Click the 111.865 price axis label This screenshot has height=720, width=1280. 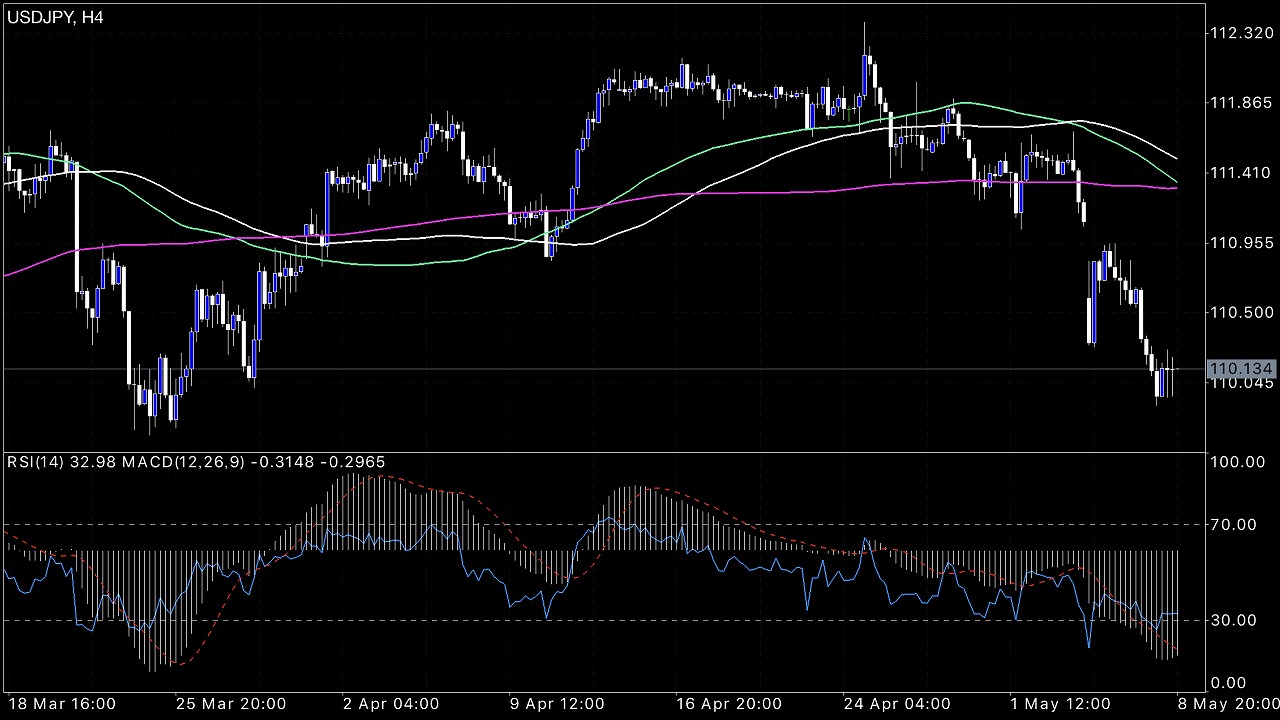click(1240, 103)
